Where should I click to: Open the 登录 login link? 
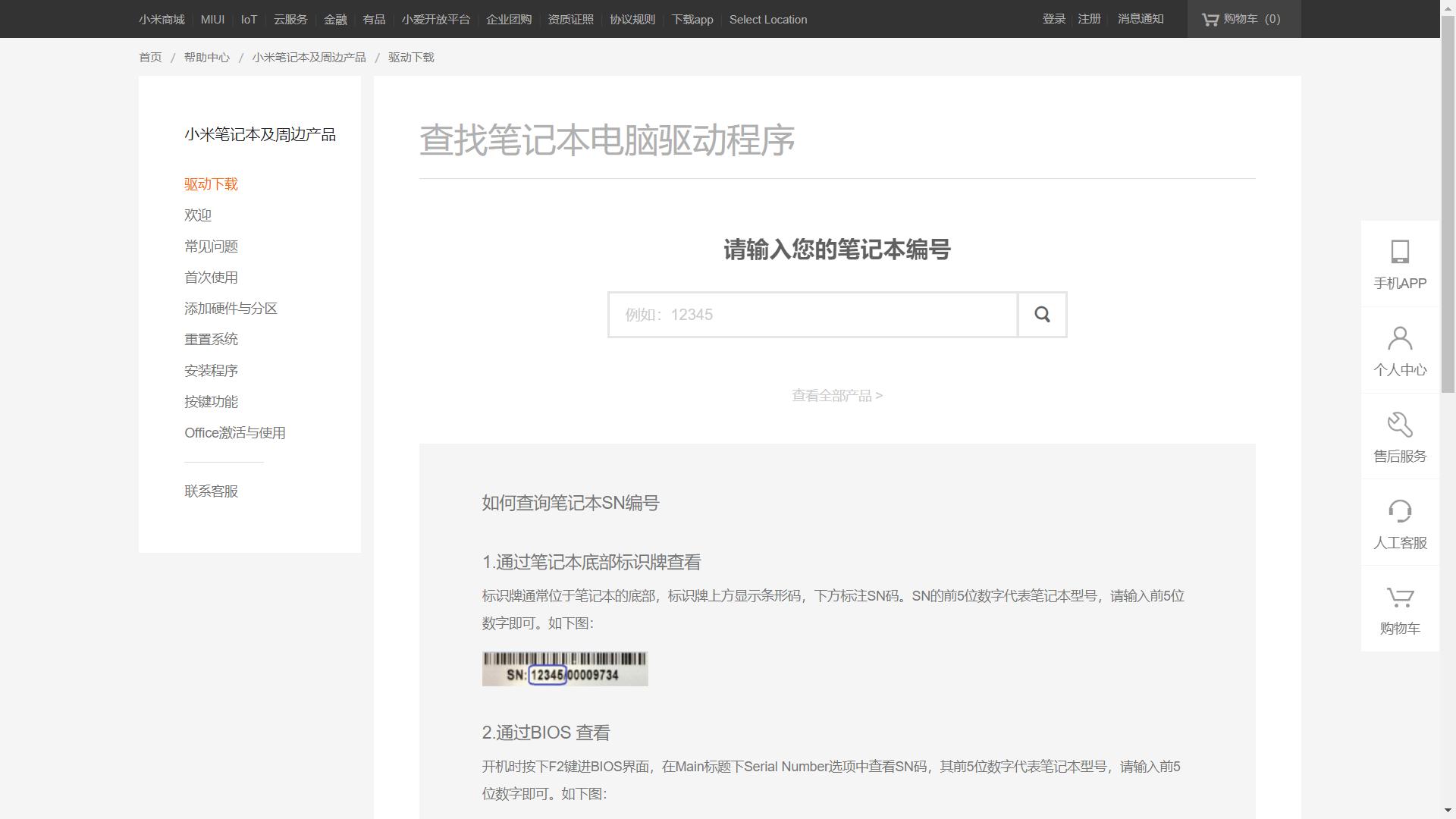point(1053,19)
